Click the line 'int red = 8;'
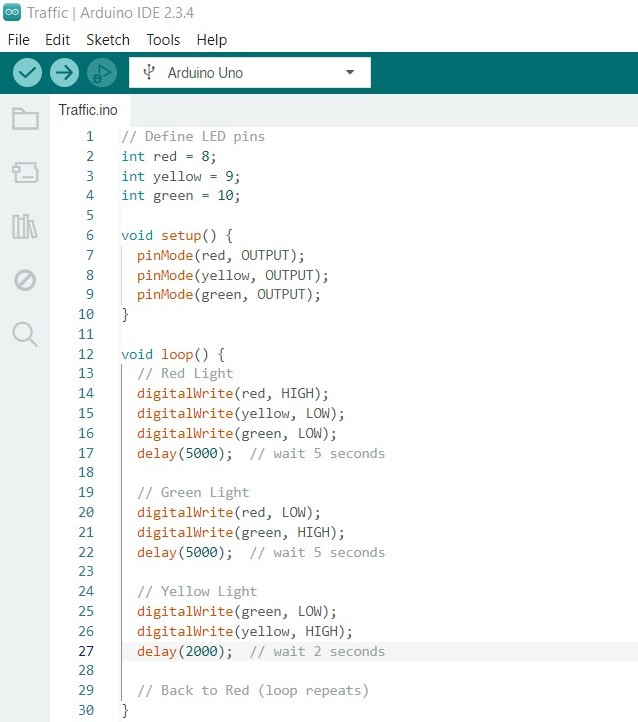The image size is (638, 722). (x=168, y=156)
